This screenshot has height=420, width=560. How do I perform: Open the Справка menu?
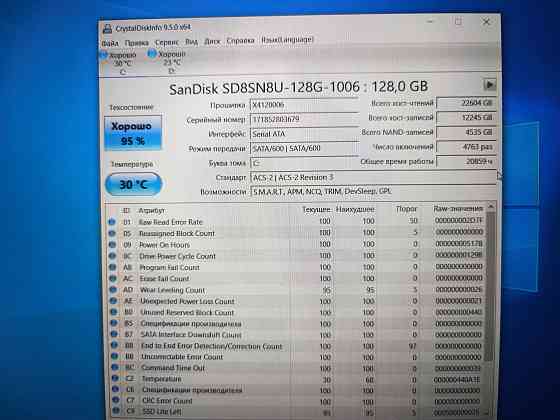(x=240, y=40)
